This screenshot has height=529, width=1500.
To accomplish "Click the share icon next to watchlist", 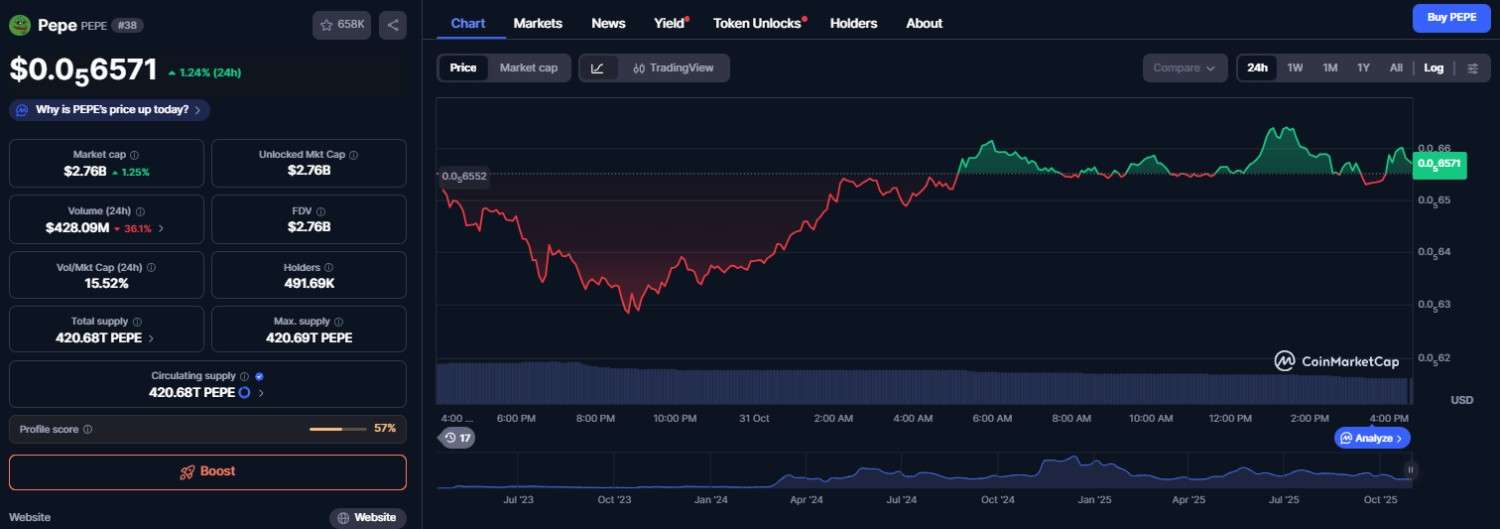I will [393, 25].
